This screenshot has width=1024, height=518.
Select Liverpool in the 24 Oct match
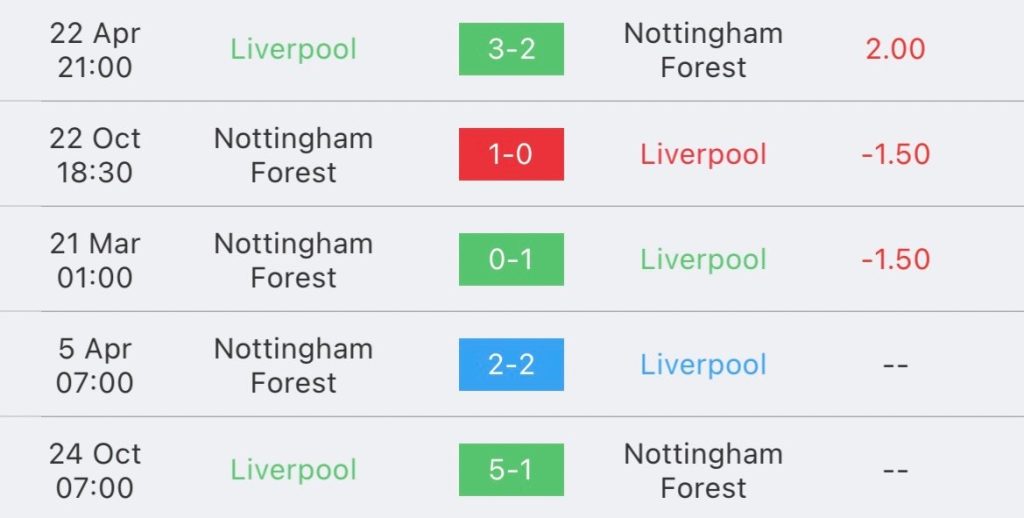tap(293, 470)
